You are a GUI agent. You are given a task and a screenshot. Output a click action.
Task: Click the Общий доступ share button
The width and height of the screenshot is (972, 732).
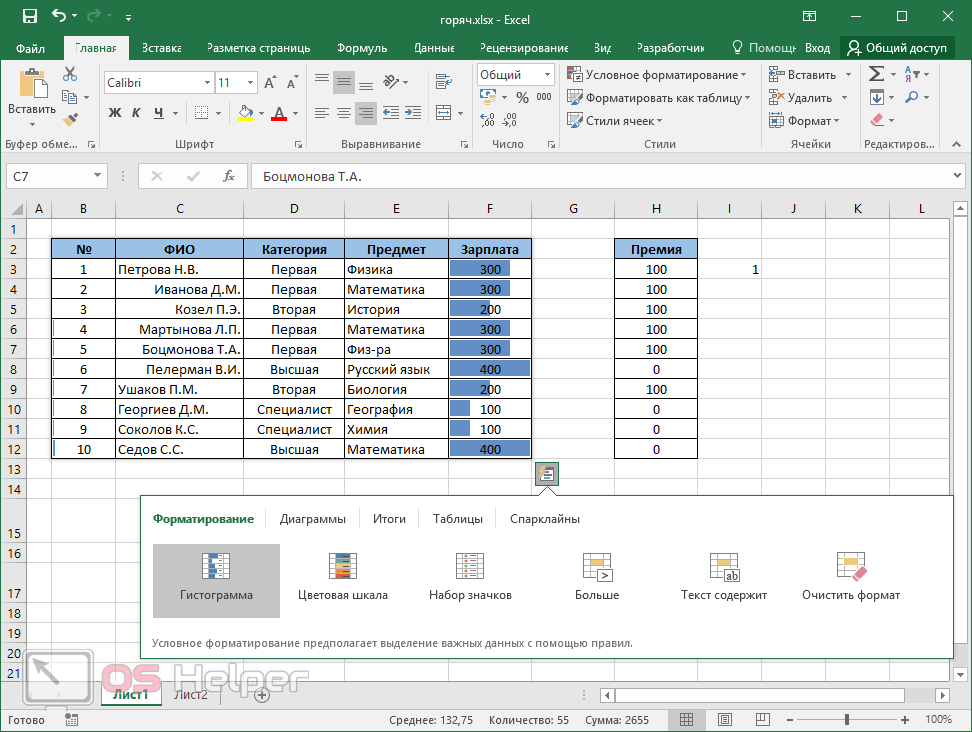(x=896, y=47)
